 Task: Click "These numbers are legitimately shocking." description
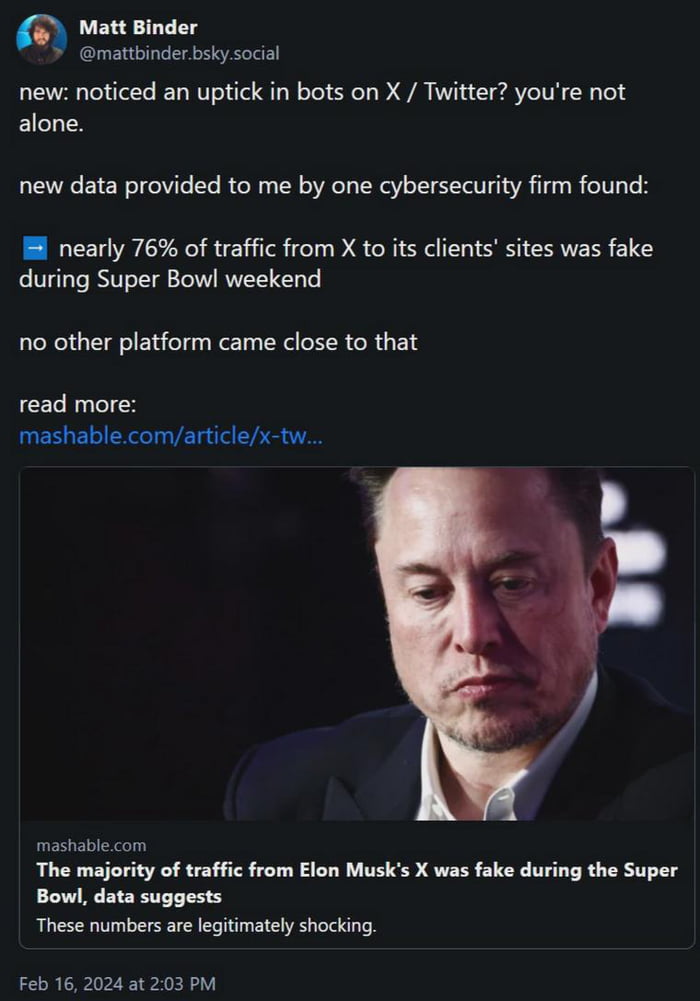coord(206,925)
